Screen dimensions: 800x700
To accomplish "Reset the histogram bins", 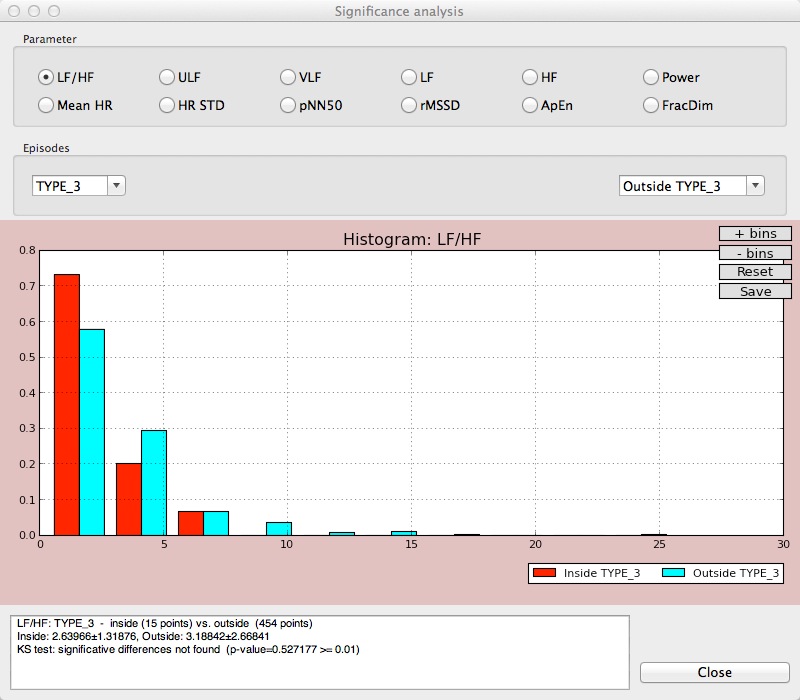I will (x=755, y=272).
